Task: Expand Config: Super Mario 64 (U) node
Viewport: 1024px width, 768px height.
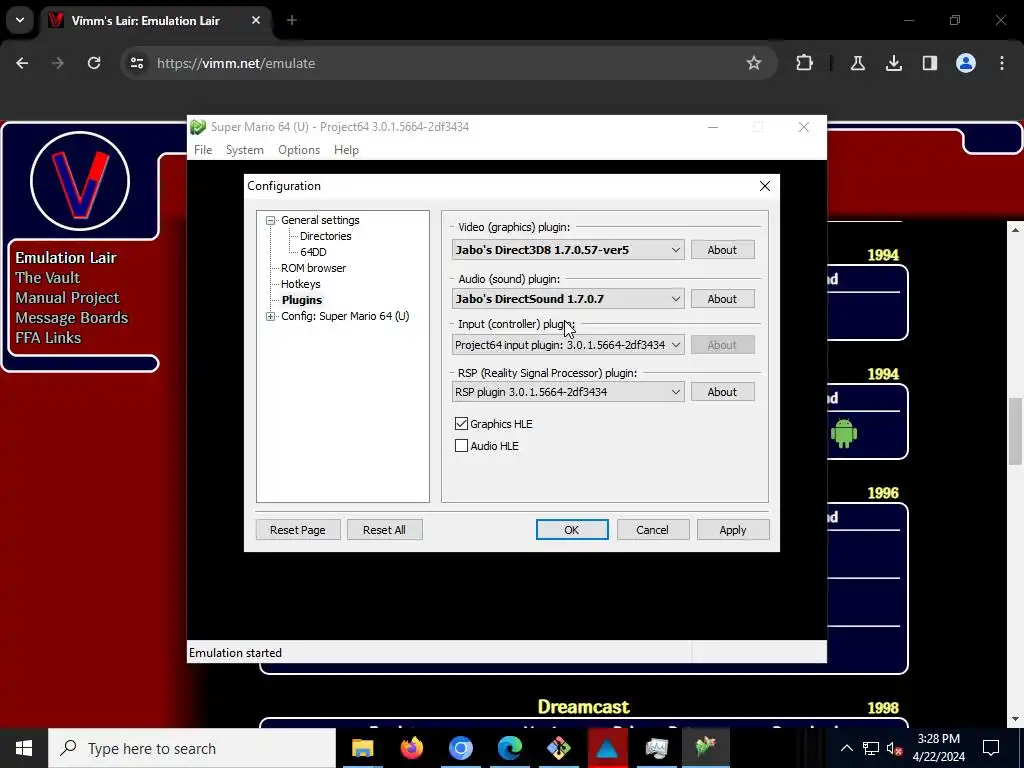Action: [270, 317]
